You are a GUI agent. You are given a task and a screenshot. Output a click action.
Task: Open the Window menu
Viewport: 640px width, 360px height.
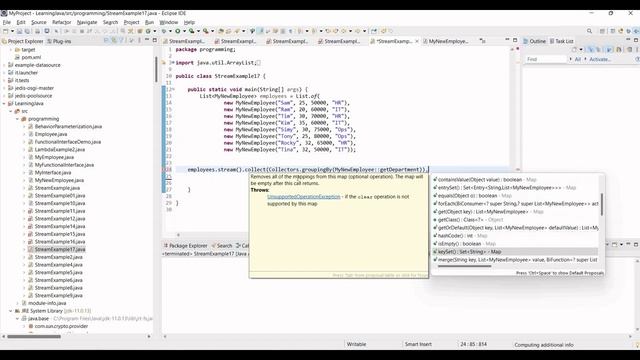tap(169, 22)
